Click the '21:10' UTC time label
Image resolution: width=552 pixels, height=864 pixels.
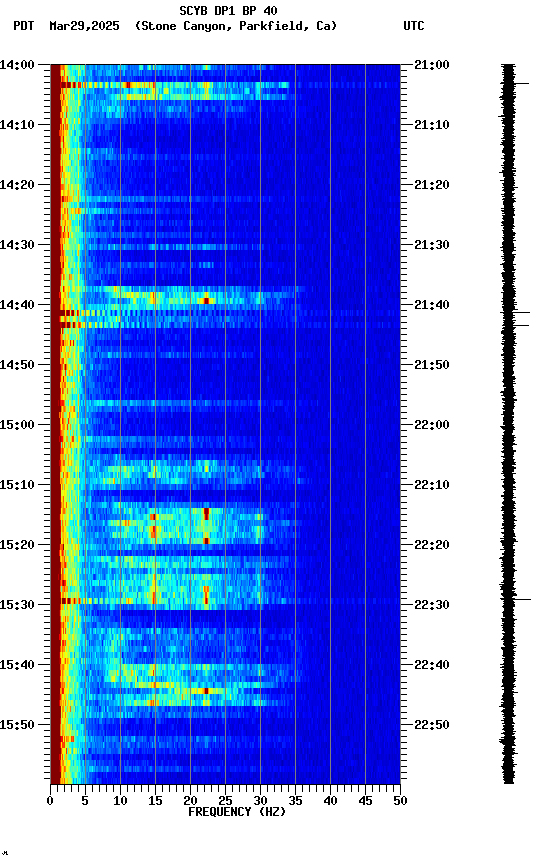pos(432,125)
